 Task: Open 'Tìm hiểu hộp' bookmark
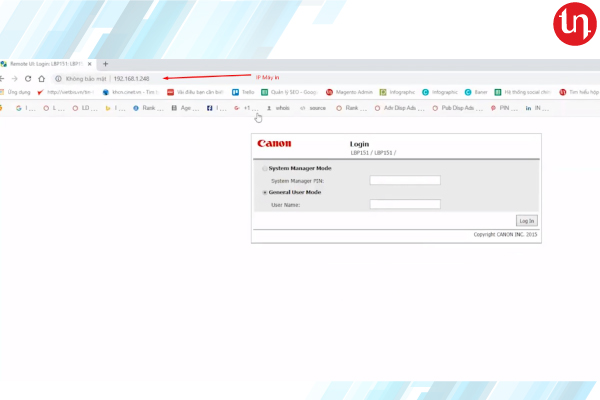(579, 92)
